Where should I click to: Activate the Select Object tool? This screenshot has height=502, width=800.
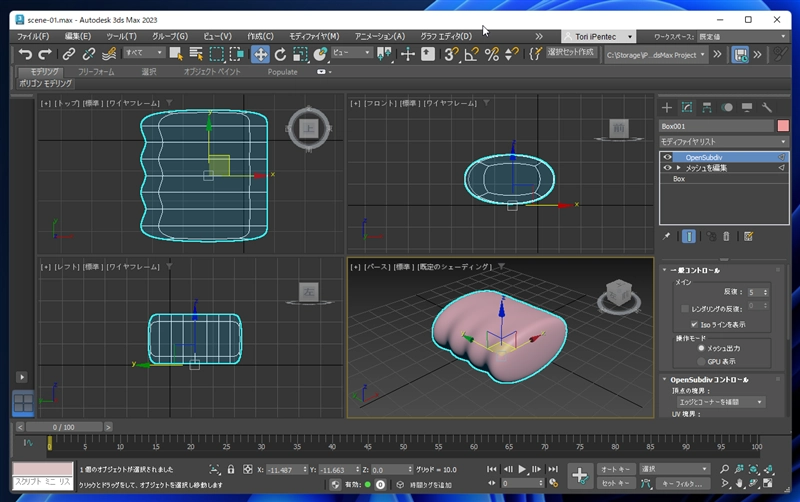176,54
